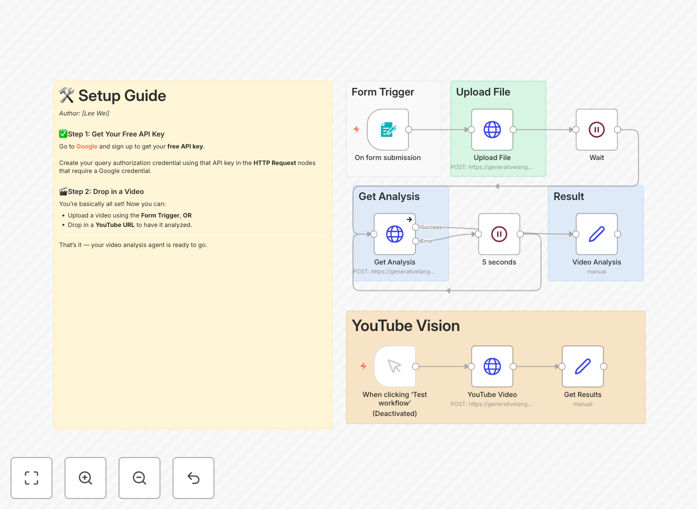Click the Get Analysis Error output connector

[x=416, y=241]
